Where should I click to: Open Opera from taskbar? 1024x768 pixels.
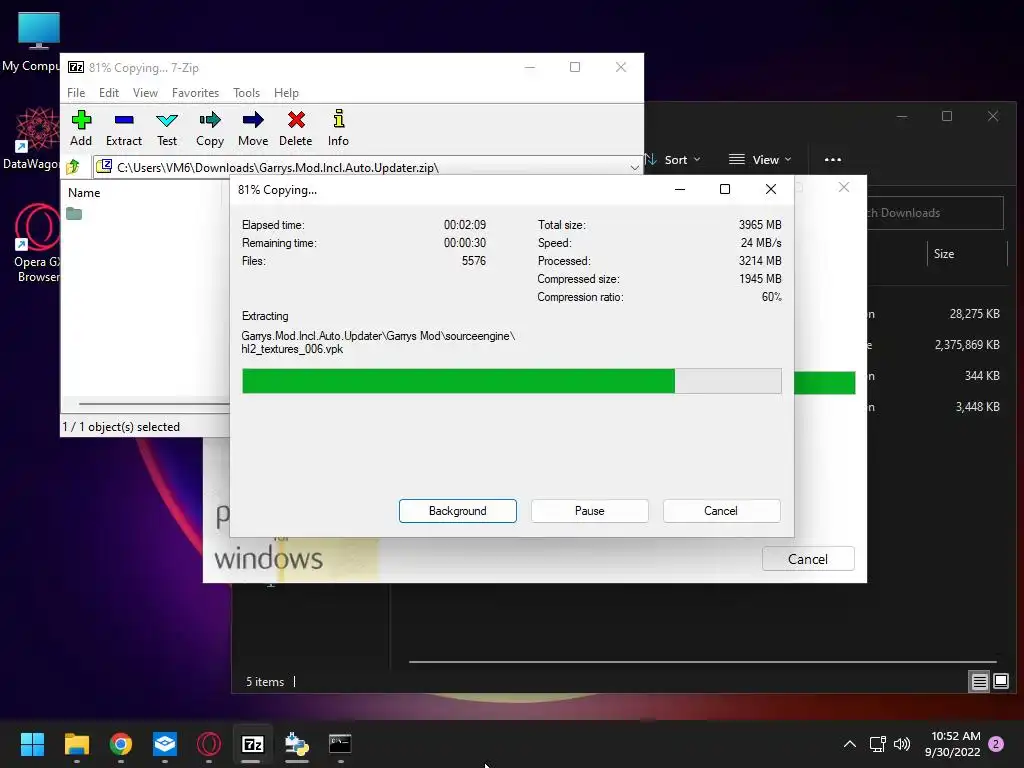pos(209,744)
